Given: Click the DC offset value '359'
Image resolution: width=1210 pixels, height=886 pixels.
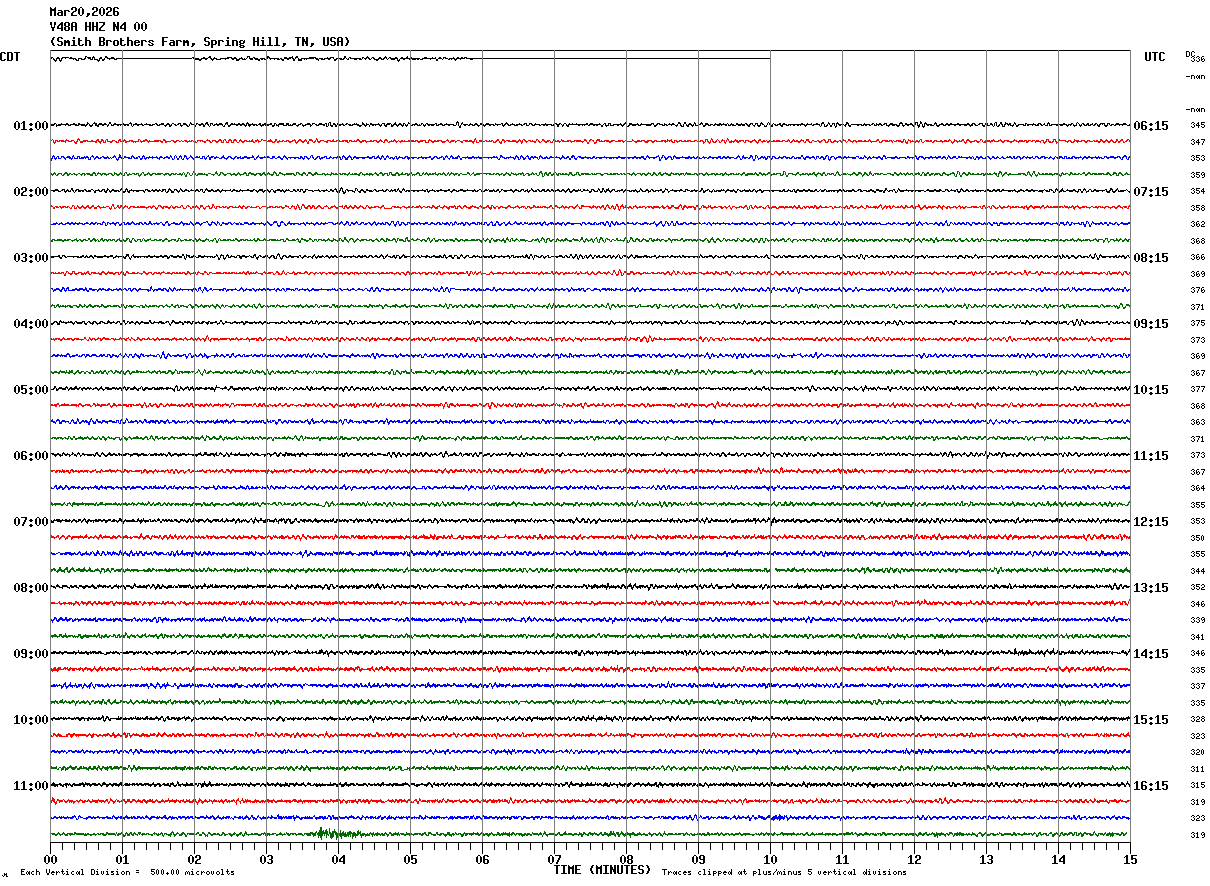Looking at the screenshot, I should click(1197, 175).
